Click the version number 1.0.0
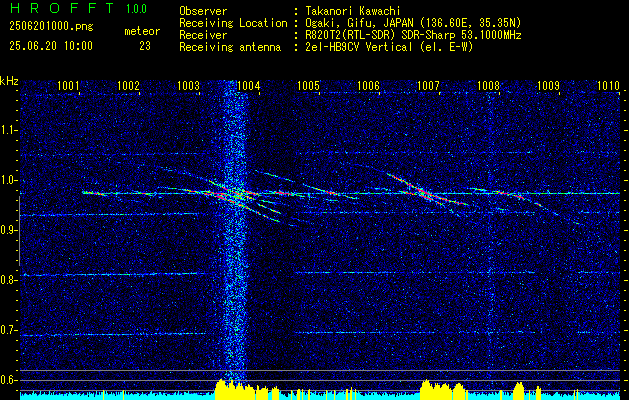 click(x=136, y=9)
